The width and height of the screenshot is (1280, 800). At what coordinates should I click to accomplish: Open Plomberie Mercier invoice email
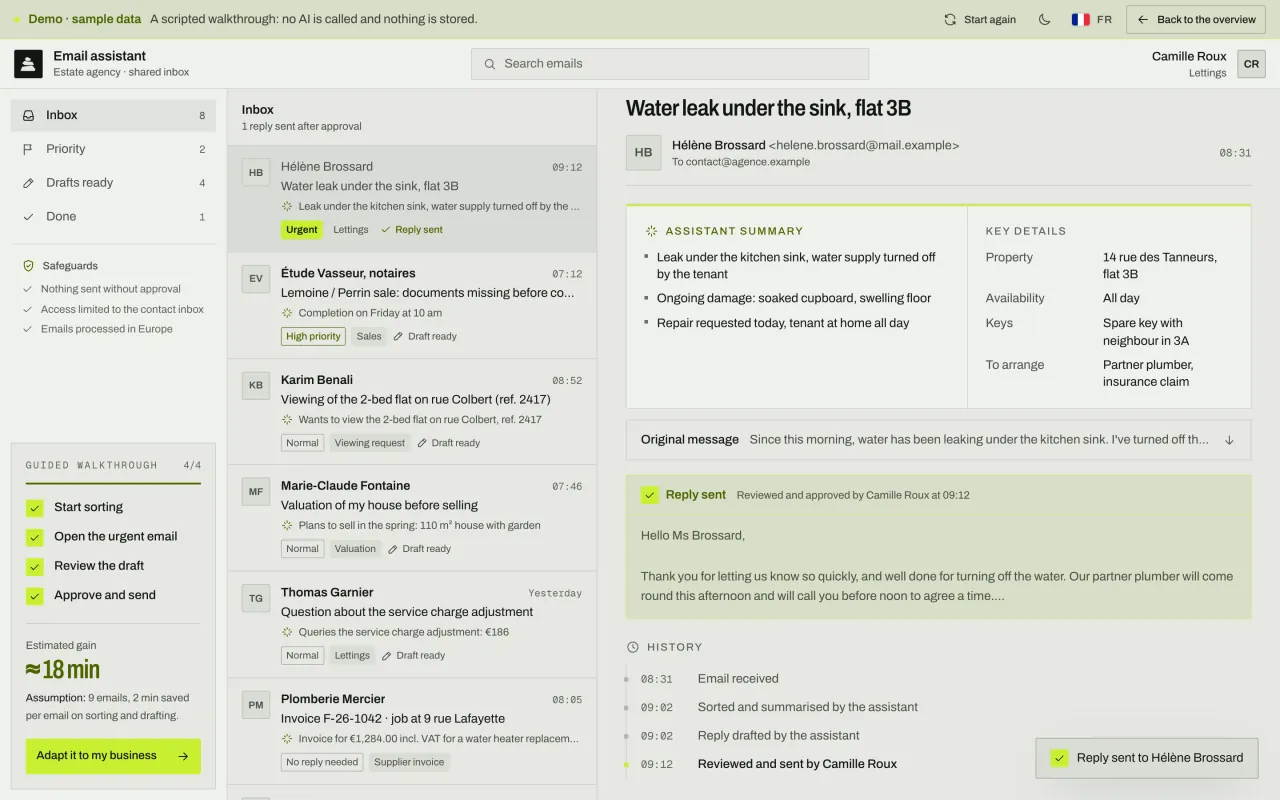412,731
